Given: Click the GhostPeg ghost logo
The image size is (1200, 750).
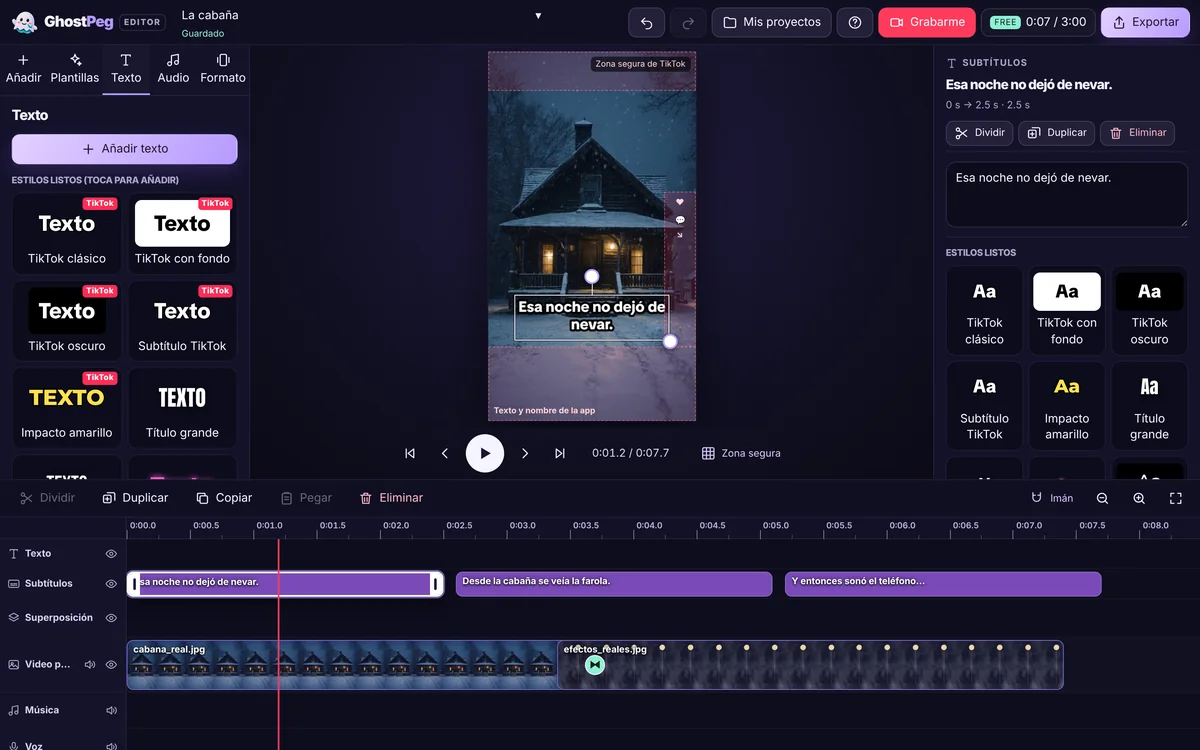Looking at the screenshot, I should click(x=24, y=22).
